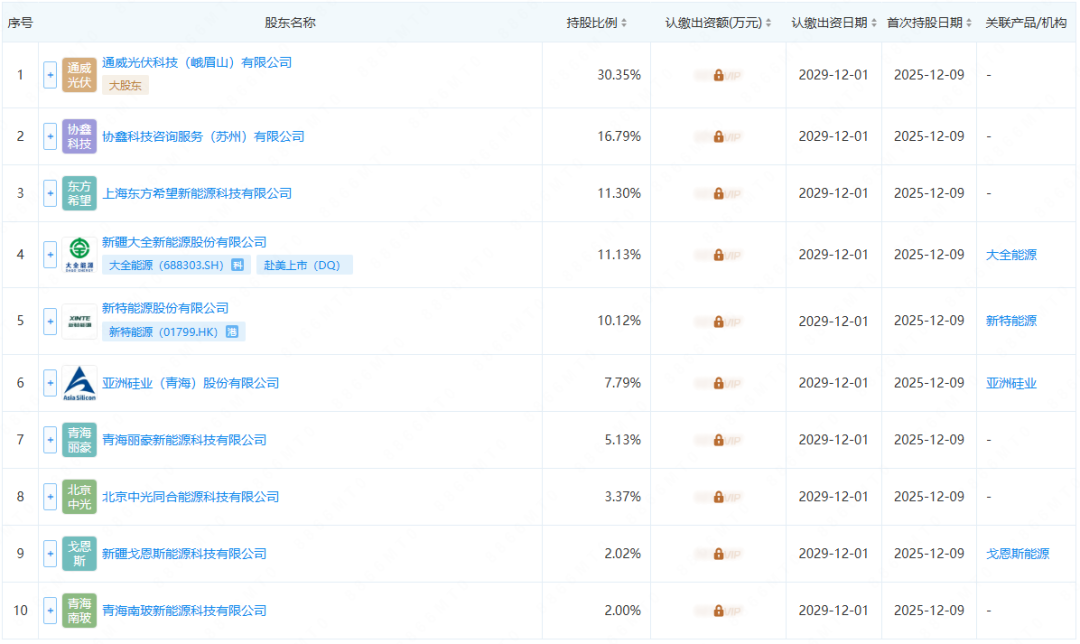
Task: Click the green 大全能源 logo icon
Action: pos(78,254)
